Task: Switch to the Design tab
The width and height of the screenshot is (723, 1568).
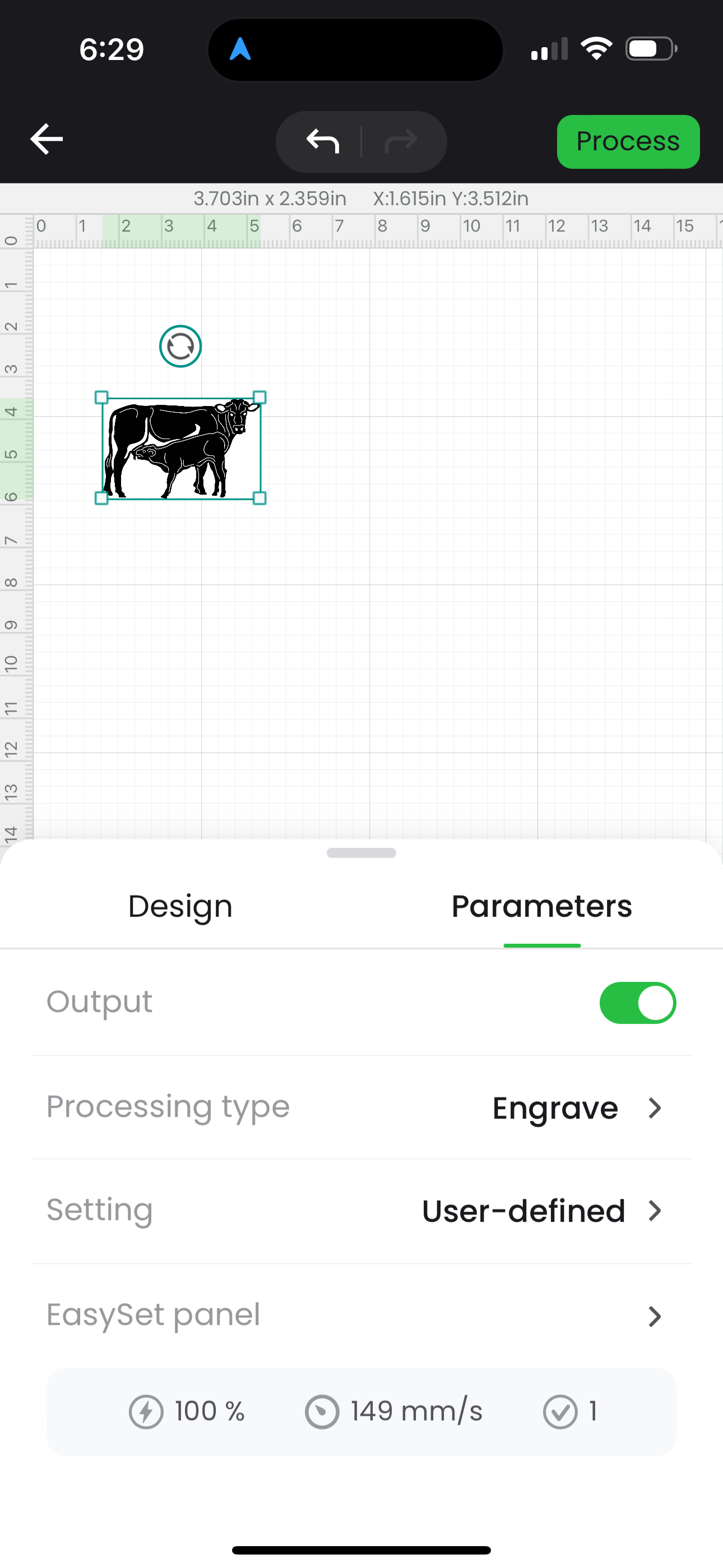Action: coord(180,906)
